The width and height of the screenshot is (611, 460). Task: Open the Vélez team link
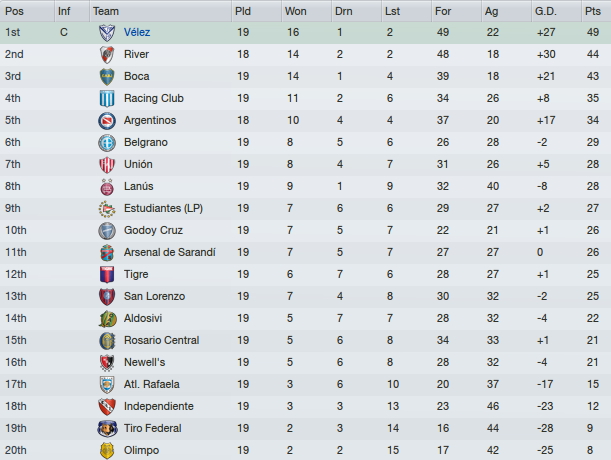click(137, 32)
